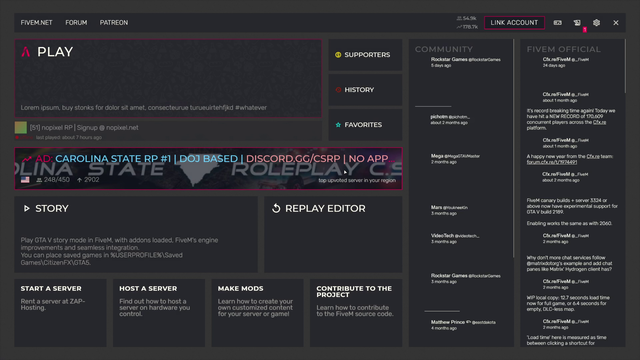The height and width of the screenshot is (360, 640).
Task: Click the LINK ACCOUNT button
Action: click(514, 22)
